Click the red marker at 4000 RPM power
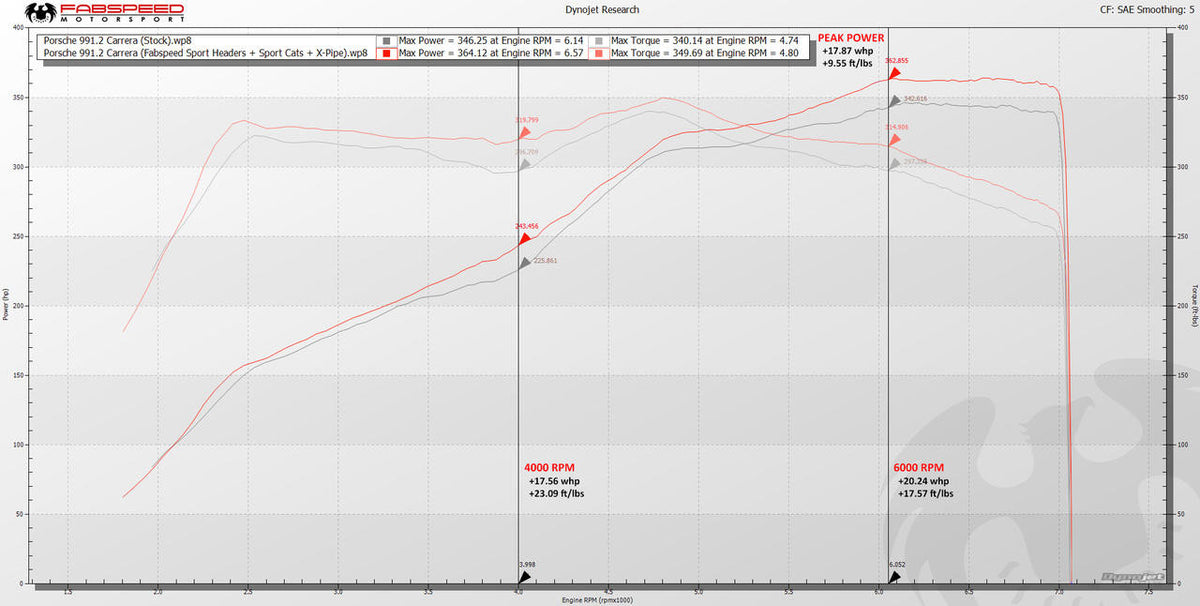The width and height of the screenshot is (1200, 606). point(524,238)
